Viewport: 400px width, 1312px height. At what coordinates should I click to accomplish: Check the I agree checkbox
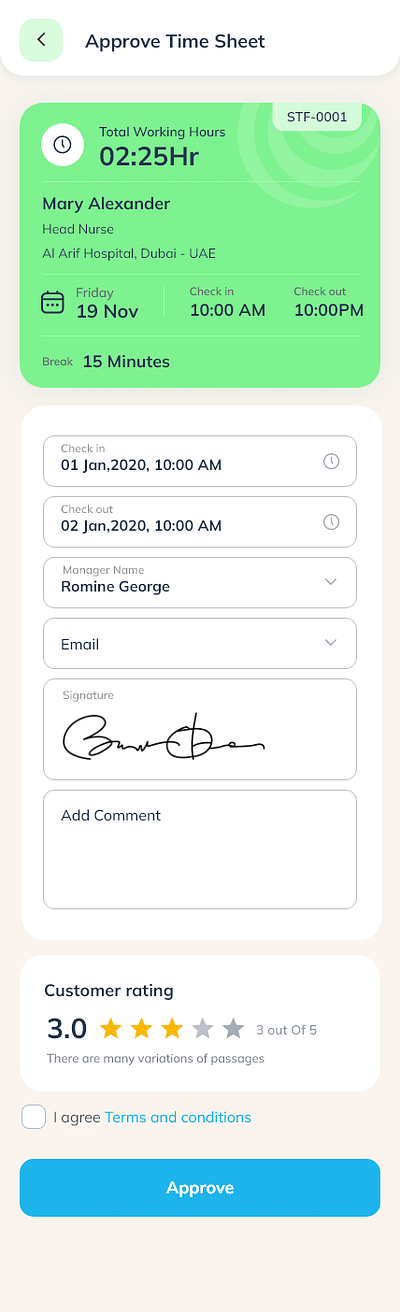click(x=34, y=1117)
